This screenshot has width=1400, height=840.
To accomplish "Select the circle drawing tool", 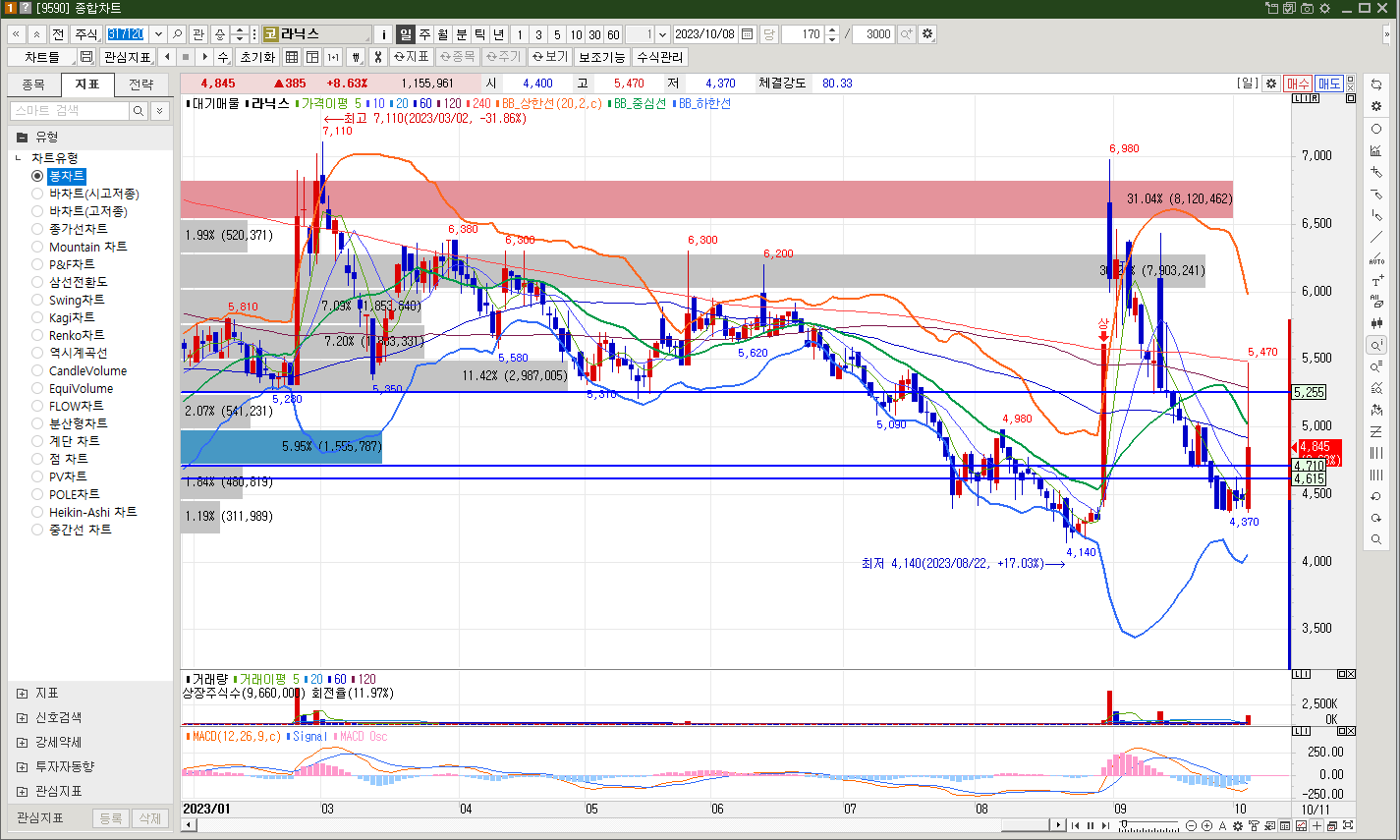I will (x=1376, y=129).
